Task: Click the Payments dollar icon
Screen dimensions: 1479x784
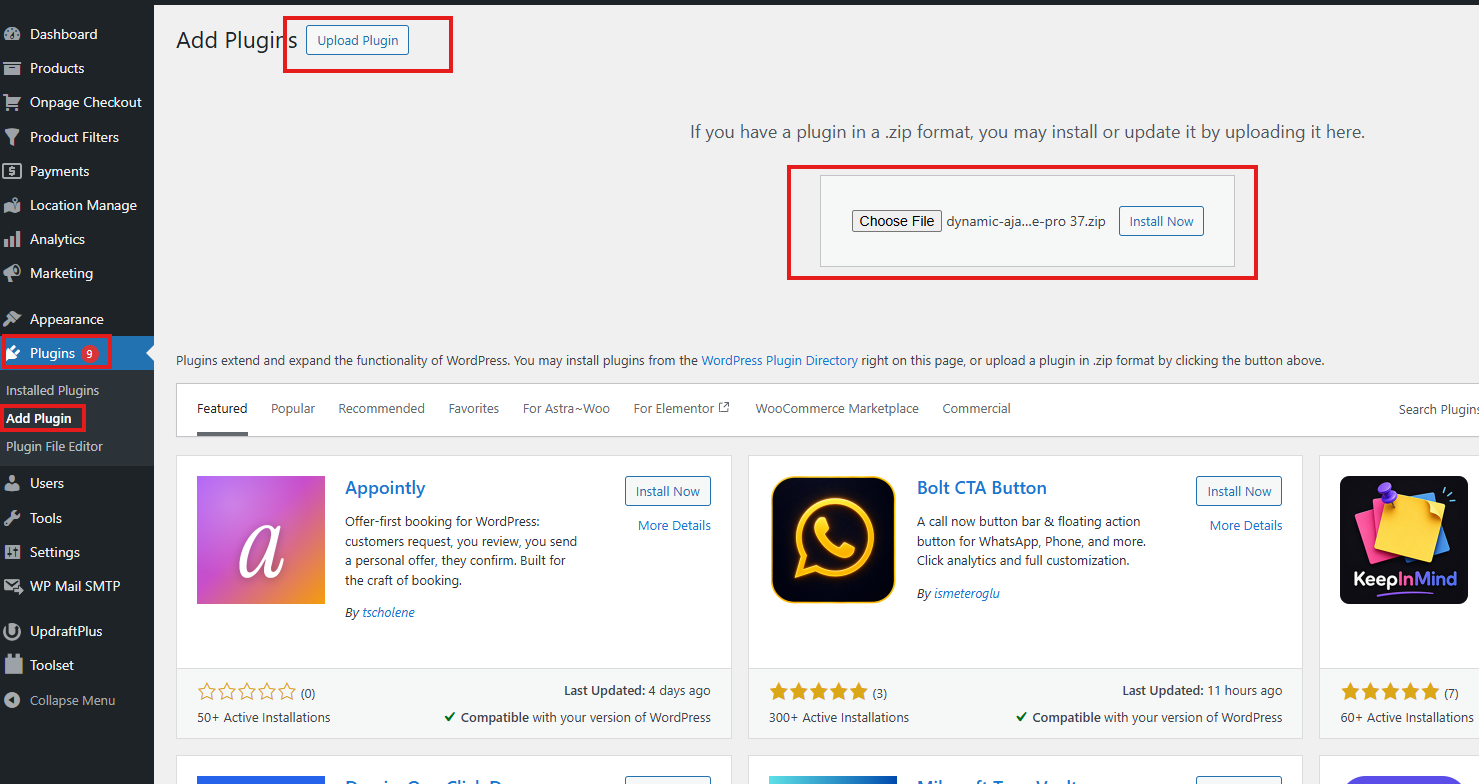Action: pos(12,171)
